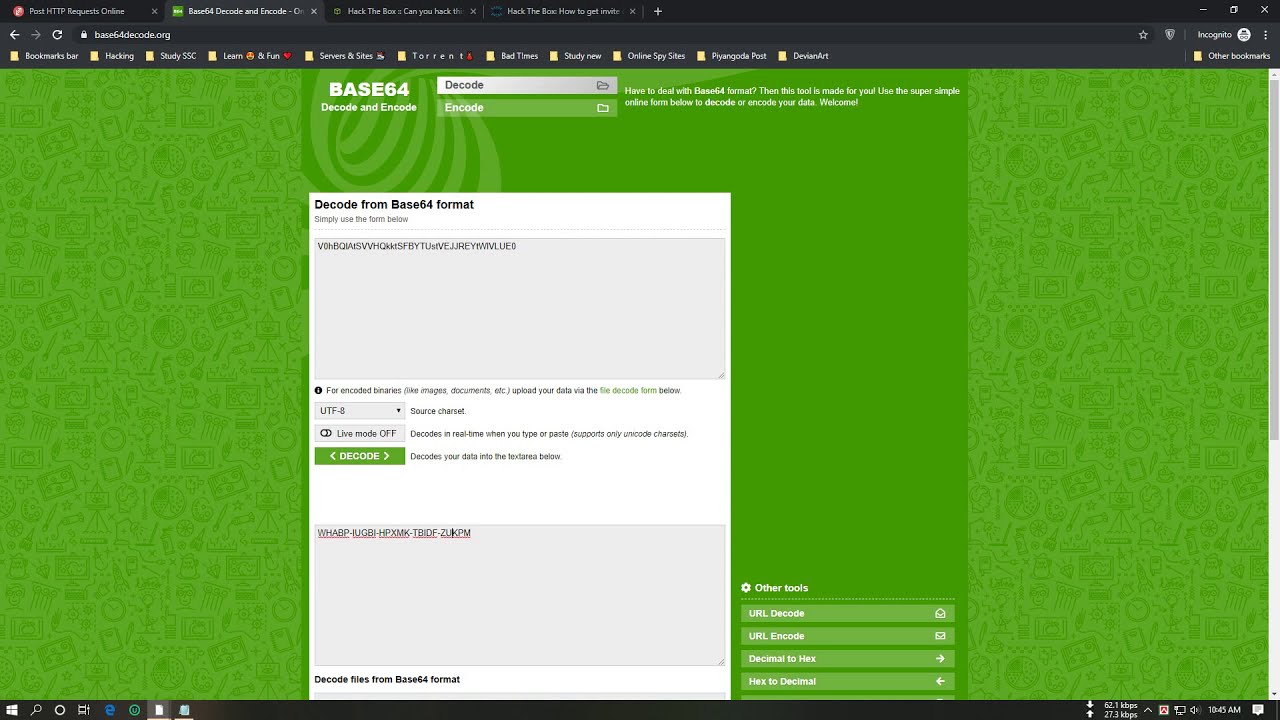The height and width of the screenshot is (720, 1280).
Task: Open the Torrent bookmarks folder
Action: coord(435,56)
